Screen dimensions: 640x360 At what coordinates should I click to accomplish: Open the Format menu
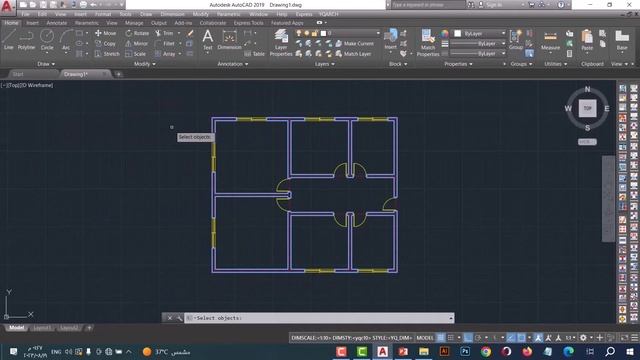pos(103,14)
